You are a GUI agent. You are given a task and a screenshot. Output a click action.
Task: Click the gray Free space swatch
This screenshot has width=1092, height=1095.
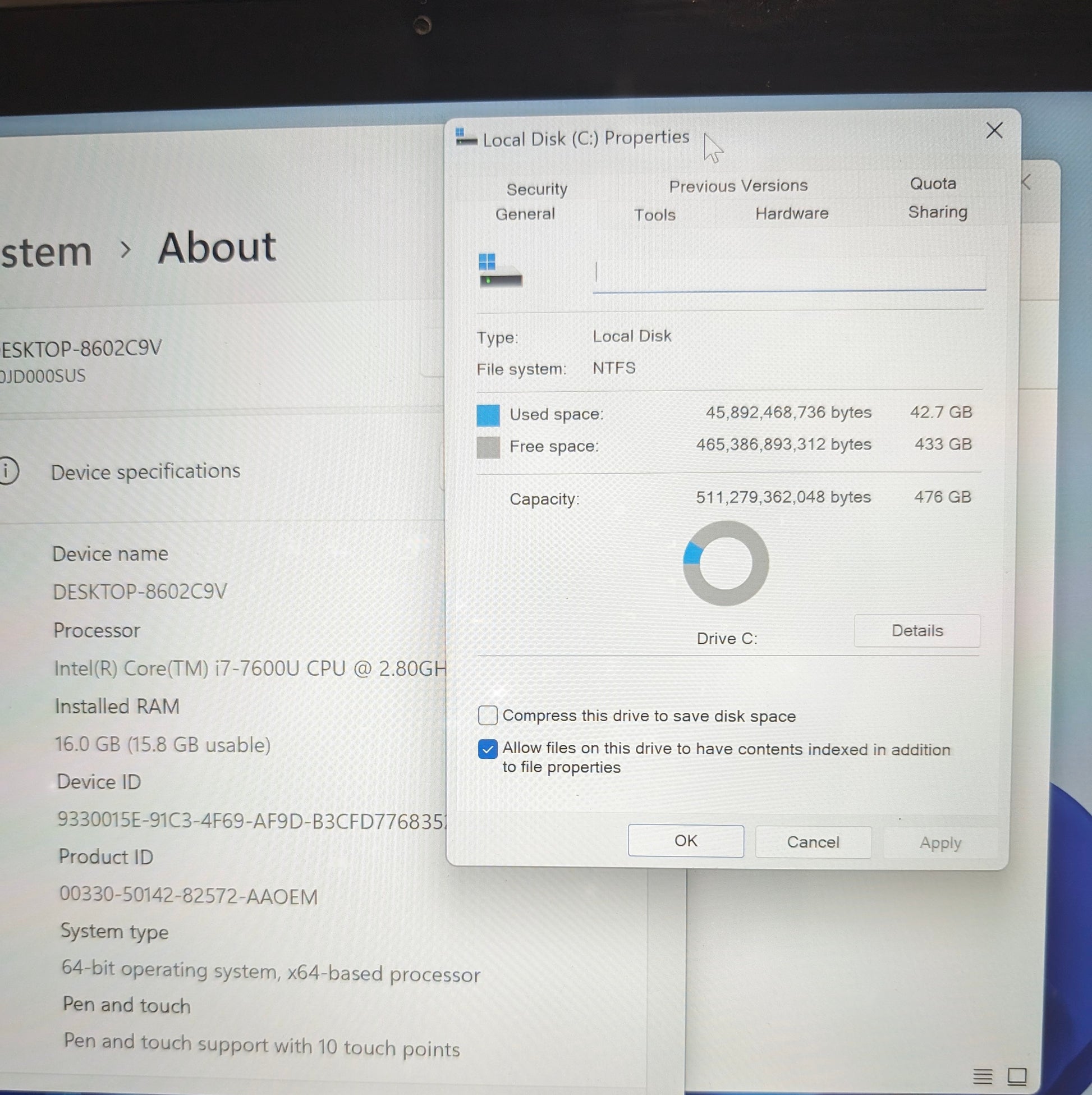pos(488,447)
